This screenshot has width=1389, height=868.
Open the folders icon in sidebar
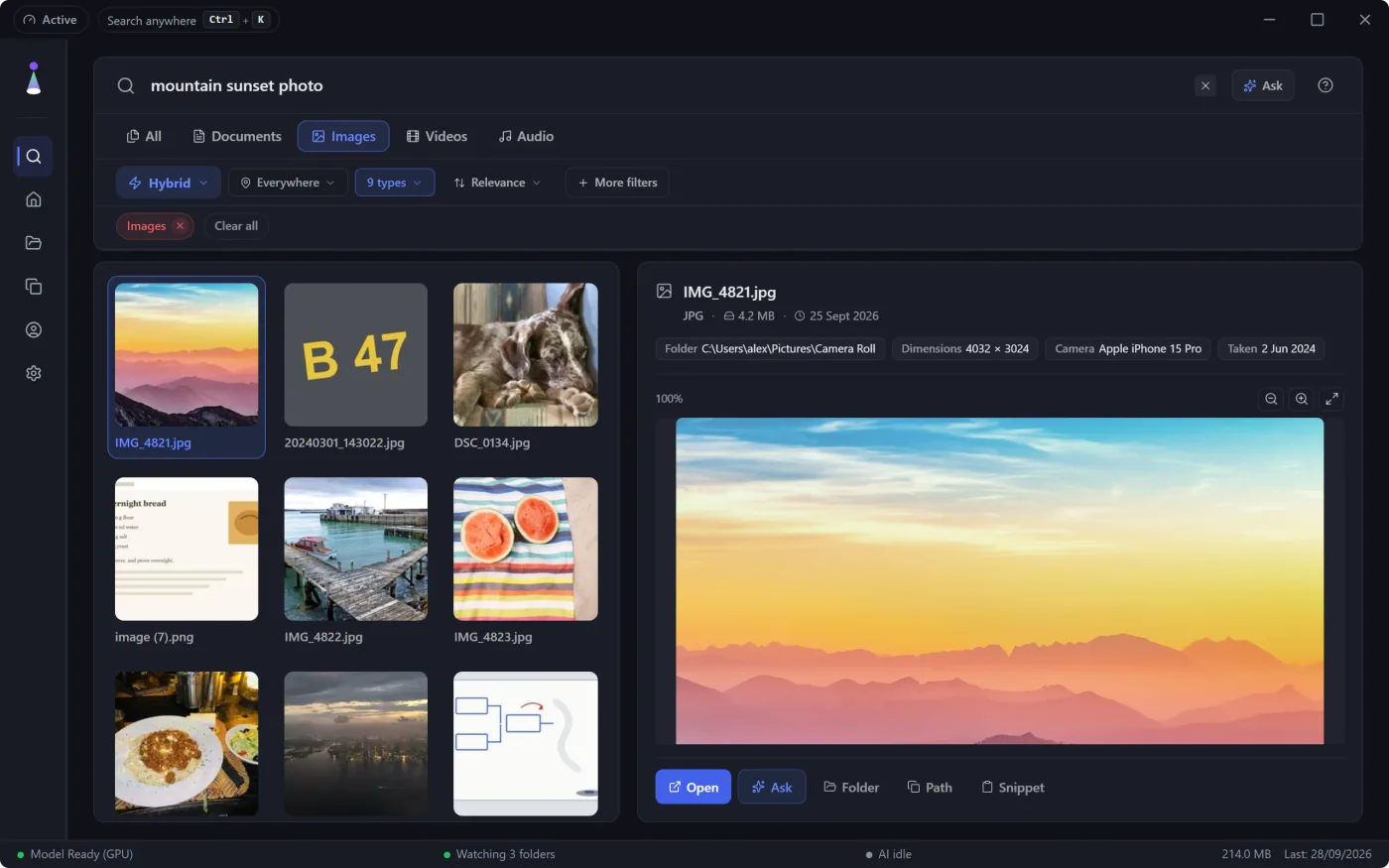pos(33,243)
